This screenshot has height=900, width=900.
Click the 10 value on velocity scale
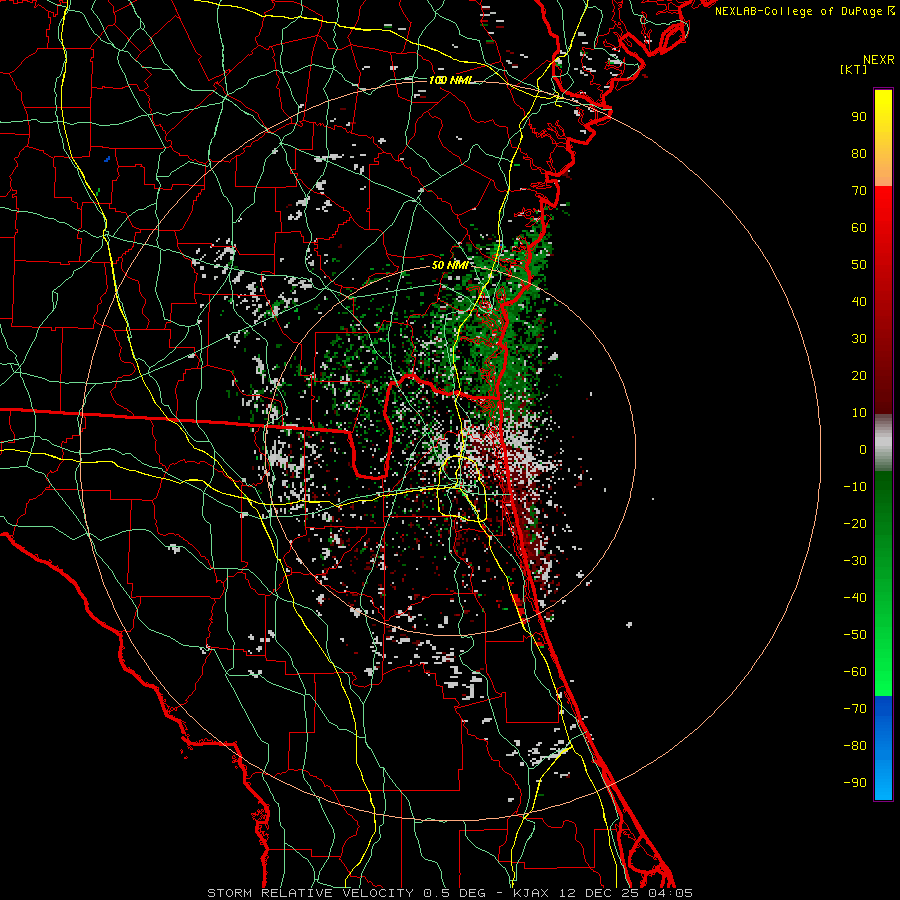coord(859,413)
